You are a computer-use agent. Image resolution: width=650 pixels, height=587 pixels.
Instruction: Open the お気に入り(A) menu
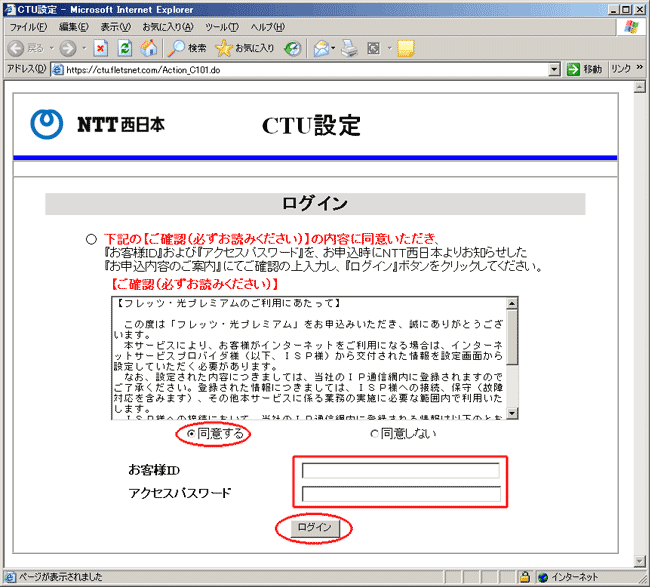168,27
